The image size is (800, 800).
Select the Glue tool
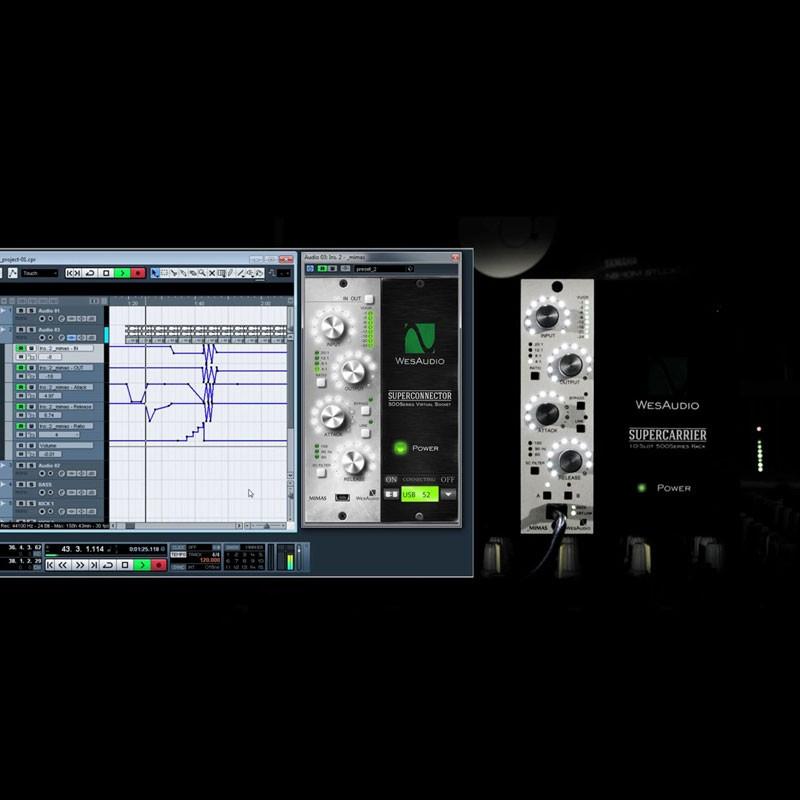click(x=182, y=272)
